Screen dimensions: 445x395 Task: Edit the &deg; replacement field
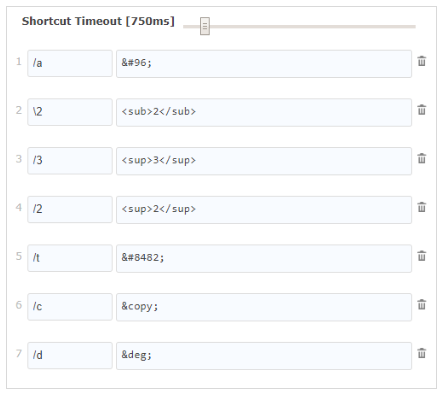[x=264, y=356]
